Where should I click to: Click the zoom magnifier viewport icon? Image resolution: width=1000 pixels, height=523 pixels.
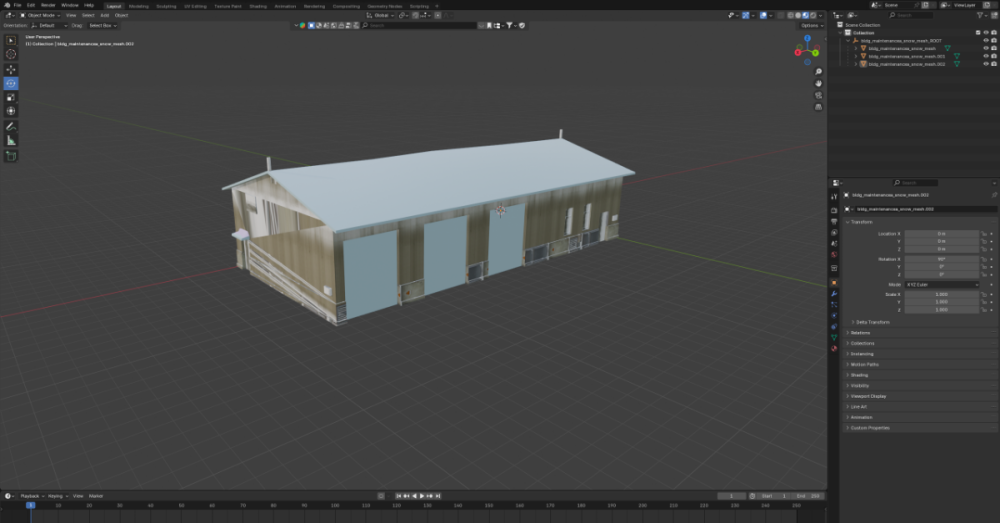coord(818,72)
